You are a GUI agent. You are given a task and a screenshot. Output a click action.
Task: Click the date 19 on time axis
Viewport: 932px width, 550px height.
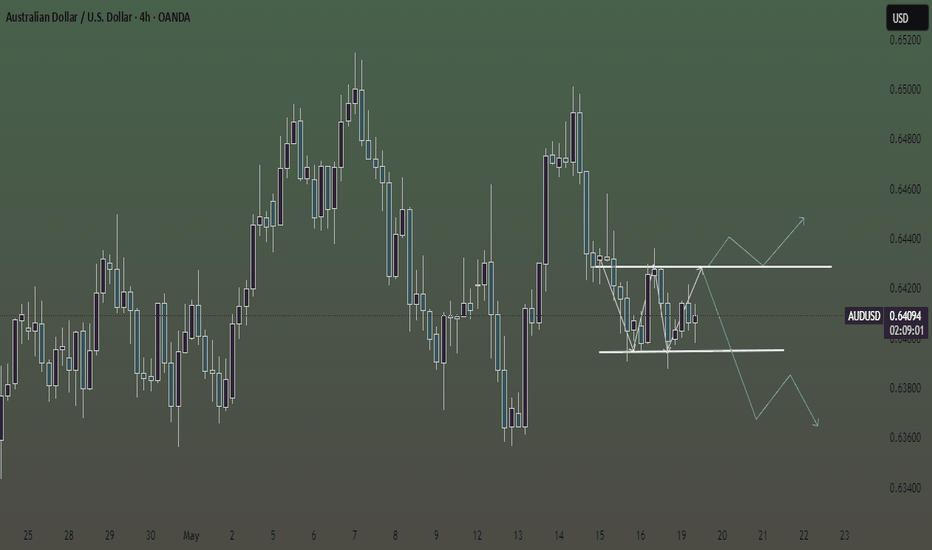pos(681,536)
